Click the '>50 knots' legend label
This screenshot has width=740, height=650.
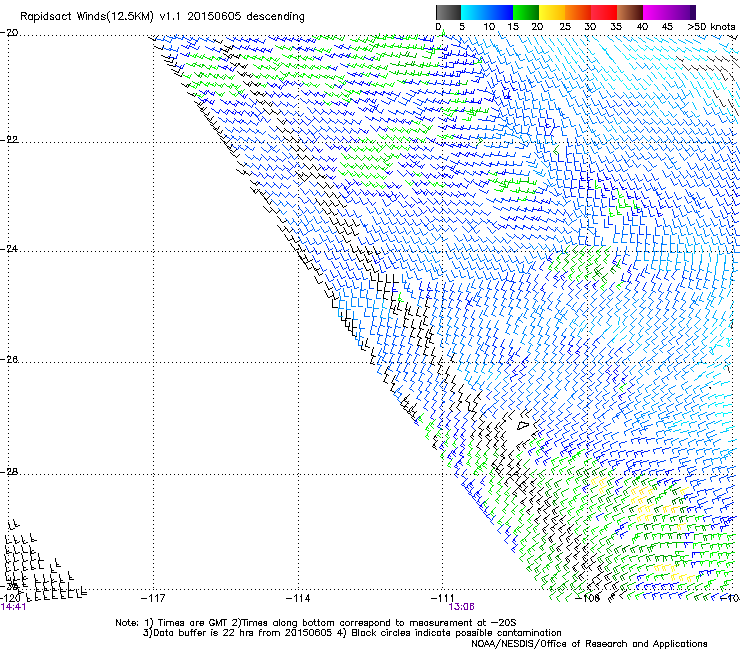click(x=711, y=27)
